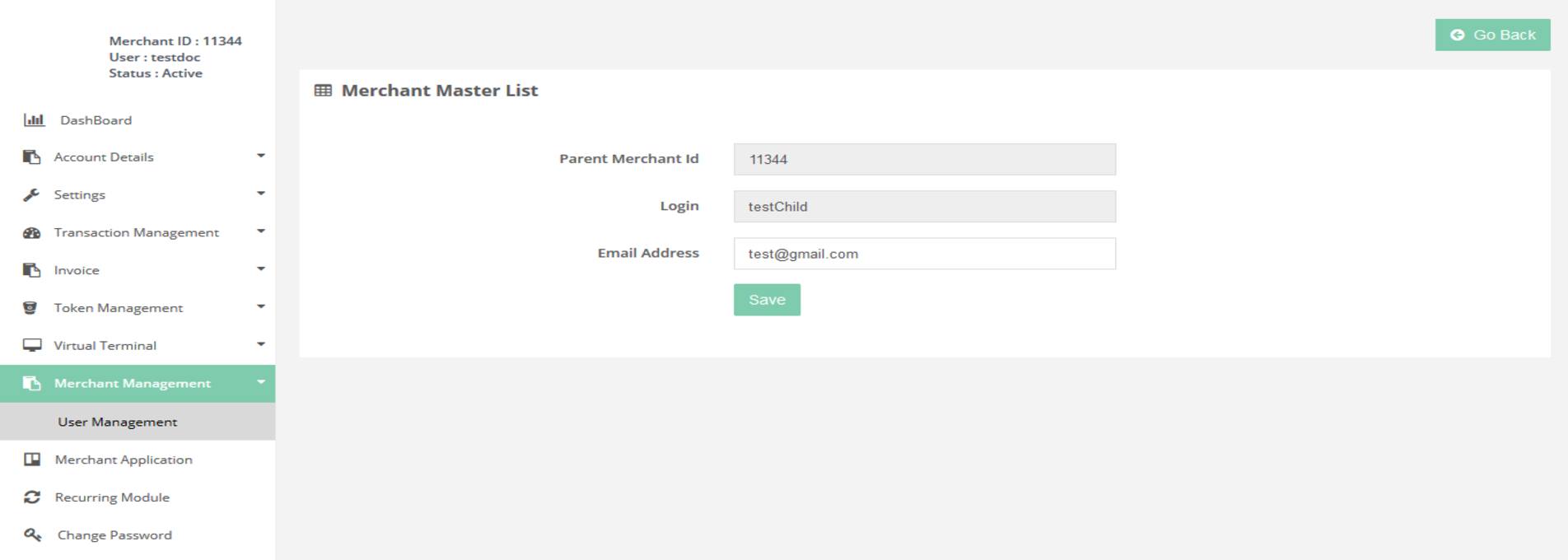Click the Virtual Terminal monitor icon
1568x560 pixels.
32,346
